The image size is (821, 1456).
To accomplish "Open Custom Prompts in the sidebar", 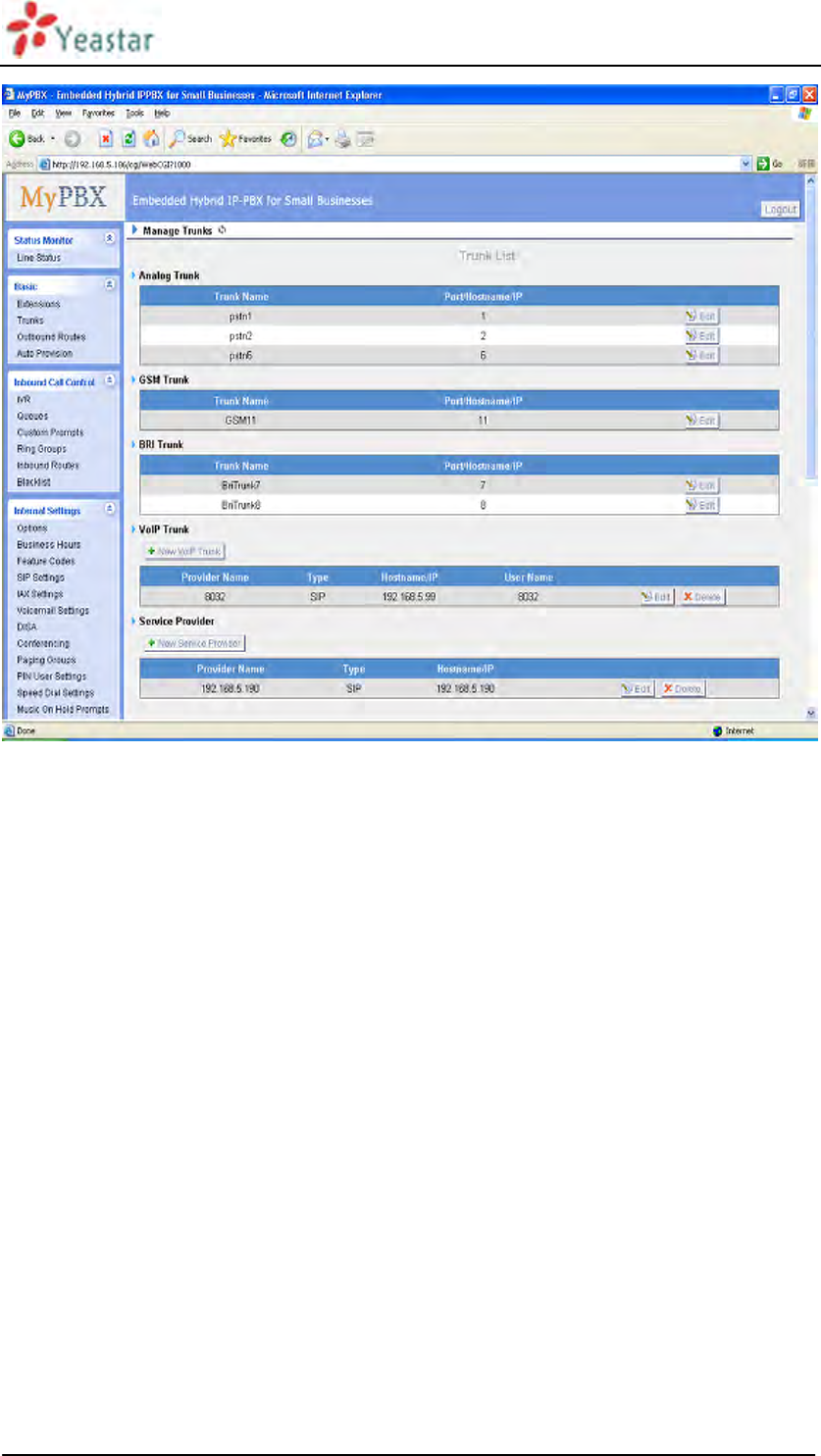I will coord(50,432).
